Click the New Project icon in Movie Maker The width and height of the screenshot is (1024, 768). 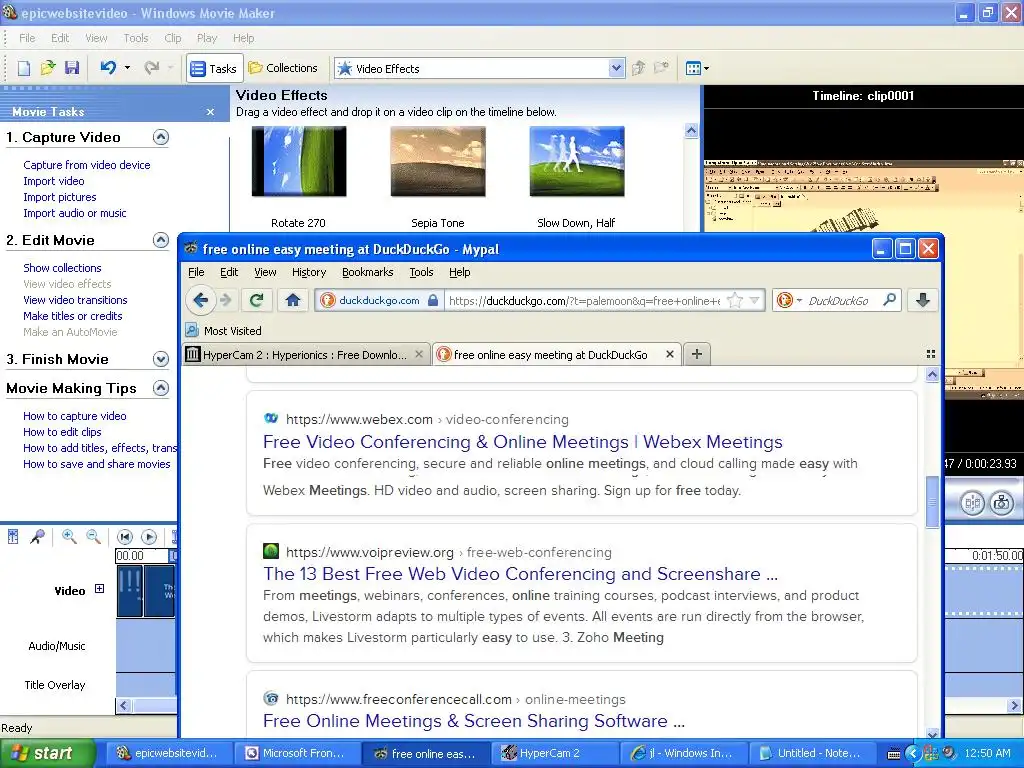coord(24,68)
